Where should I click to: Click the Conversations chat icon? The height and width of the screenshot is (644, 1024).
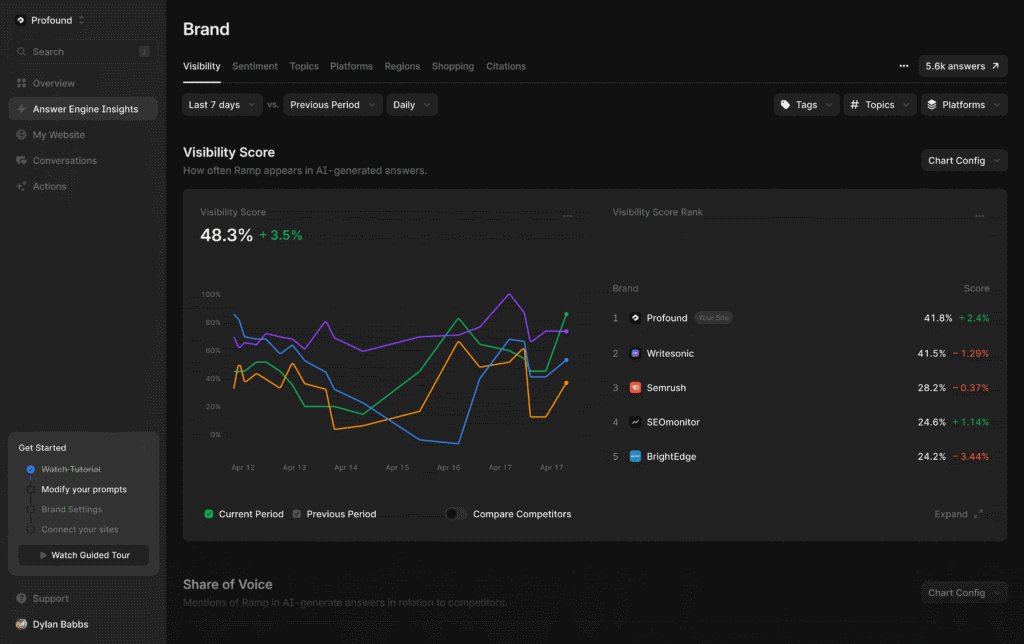pos(21,161)
